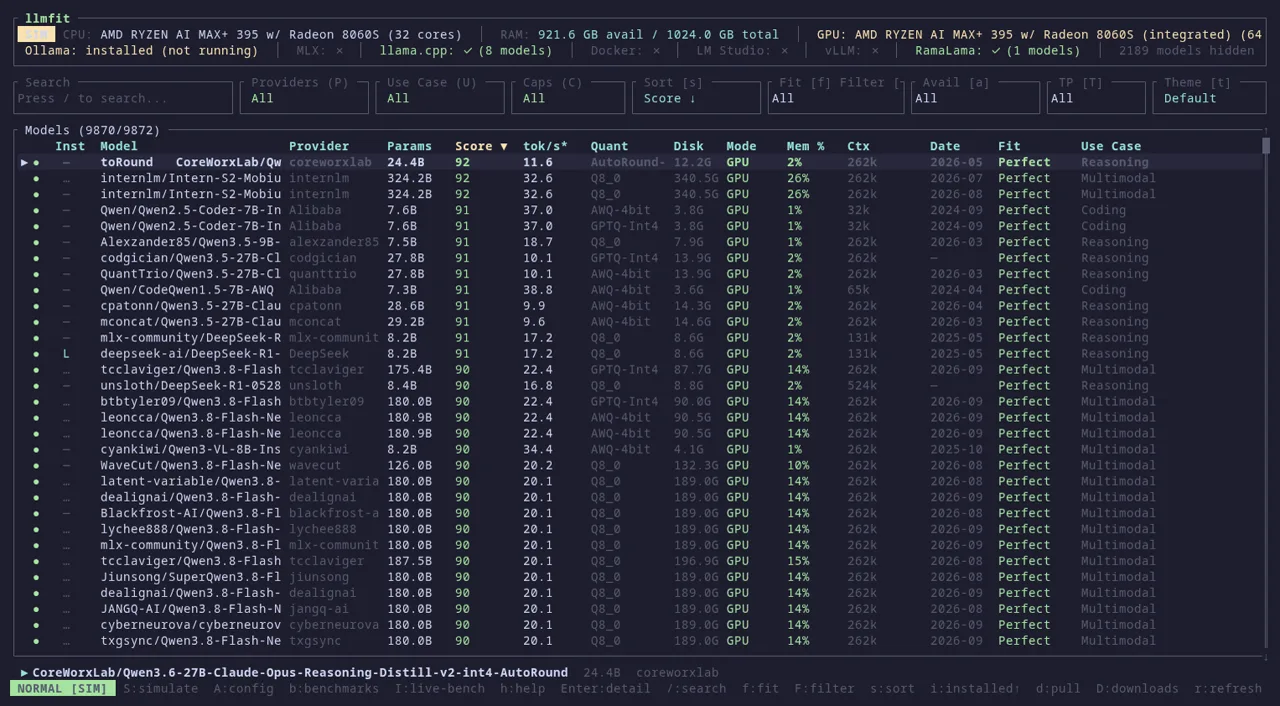Screen dimensions: 1280x706
Task: Click the × mark next to vLLM
Action: pos(875,50)
